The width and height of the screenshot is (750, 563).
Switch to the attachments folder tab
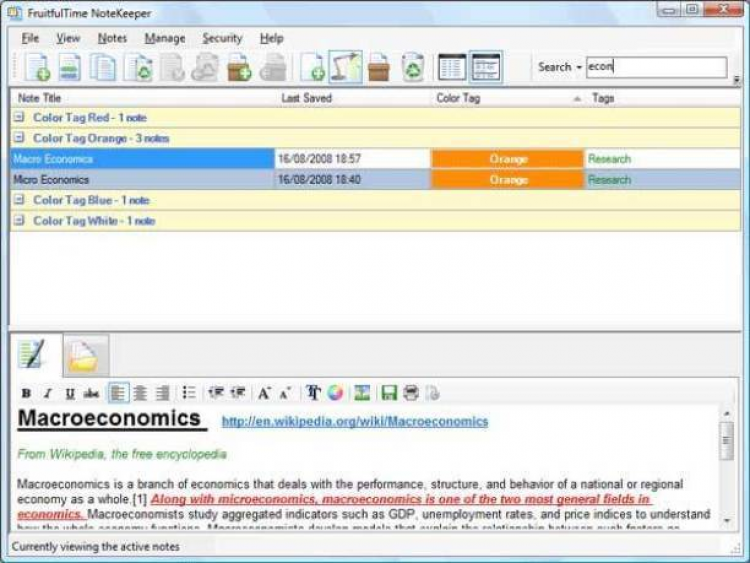pyautogui.click(x=86, y=355)
